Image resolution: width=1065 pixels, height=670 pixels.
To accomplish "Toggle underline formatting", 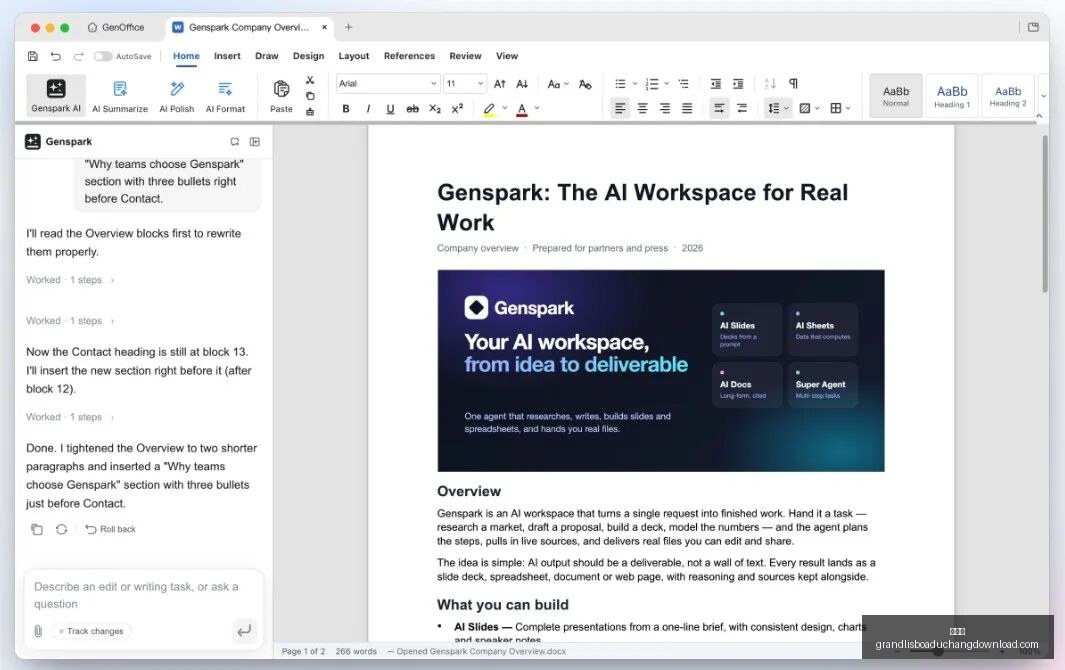I will (x=390, y=109).
